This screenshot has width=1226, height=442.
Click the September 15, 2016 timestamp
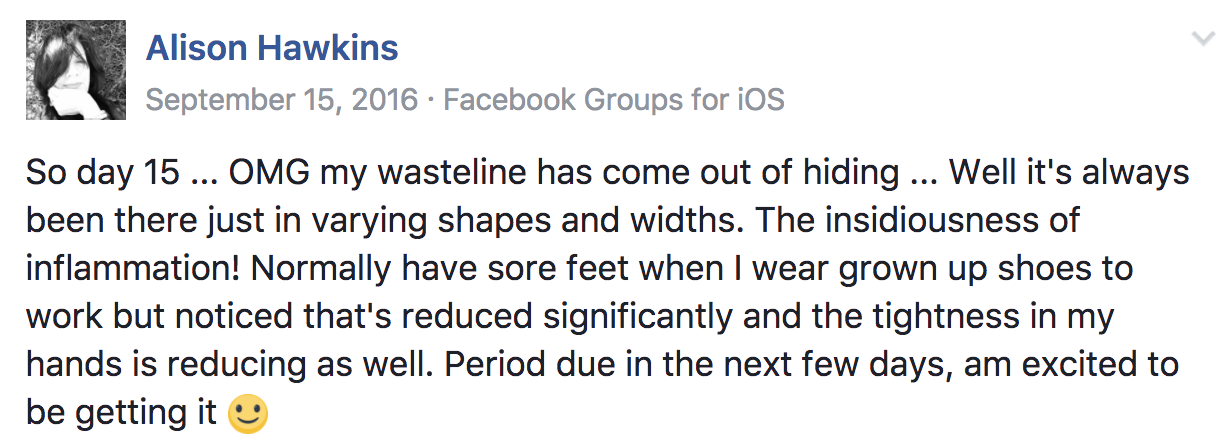click(x=282, y=99)
